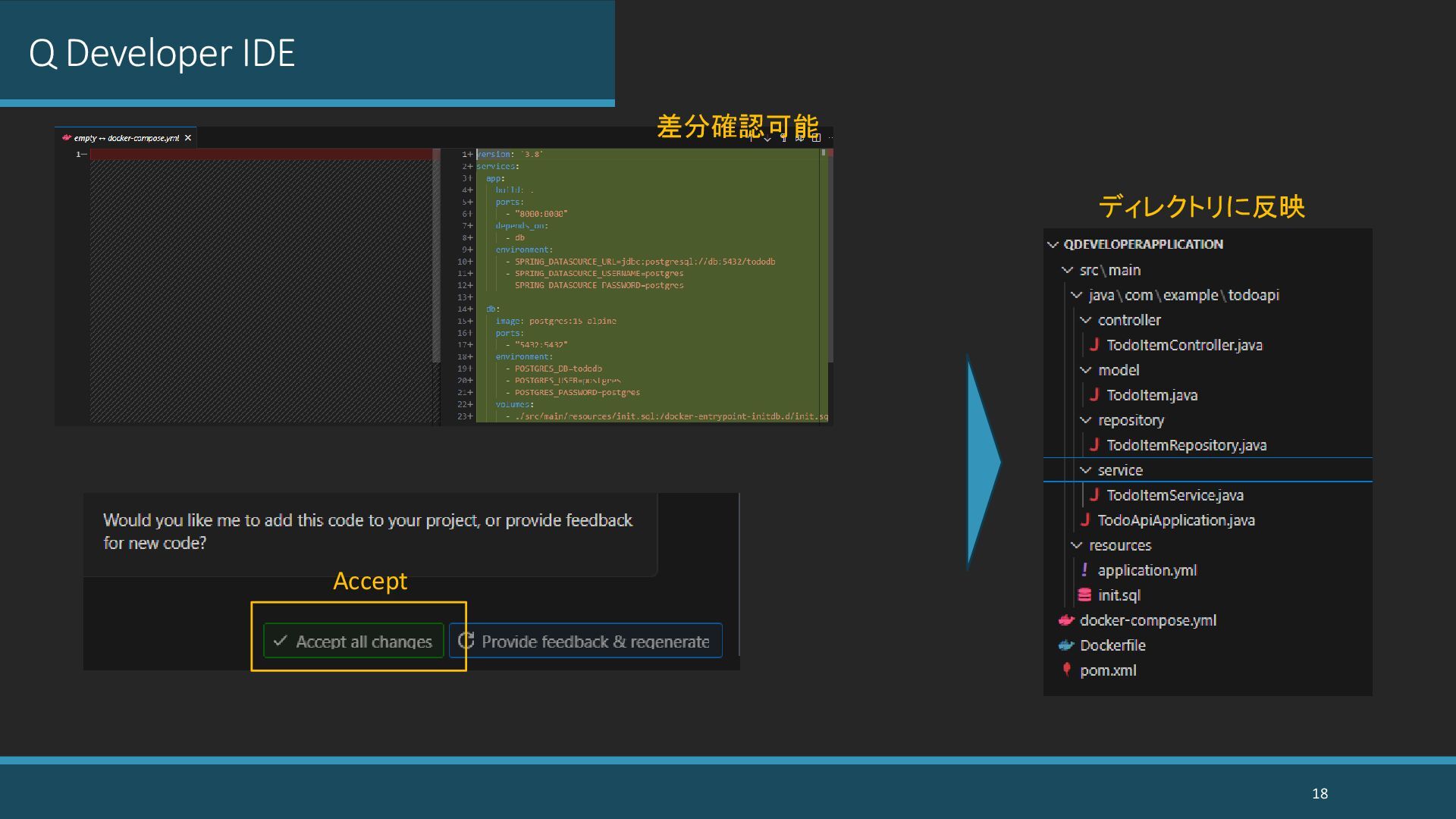Click the split editor icon in diff toolbar
1456x819 pixels.
pos(816,138)
